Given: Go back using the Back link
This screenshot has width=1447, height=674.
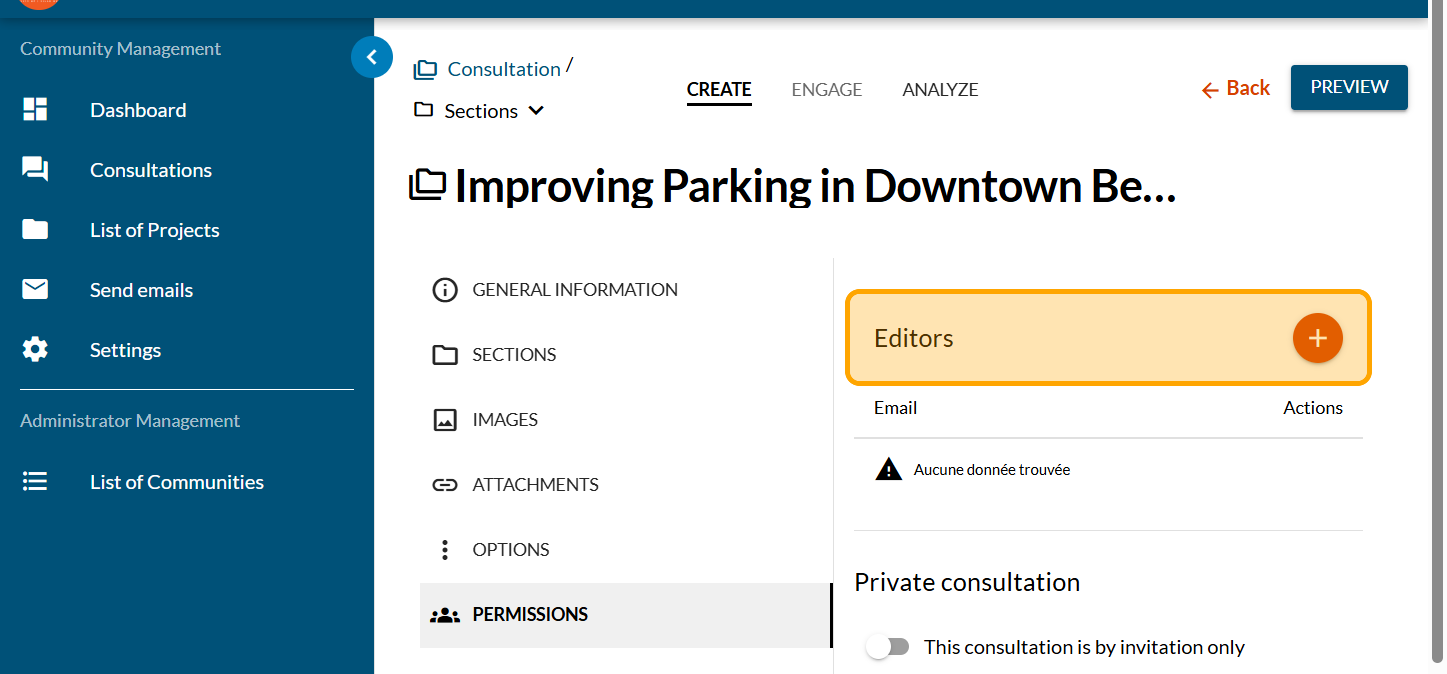Looking at the screenshot, I should point(1236,89).
